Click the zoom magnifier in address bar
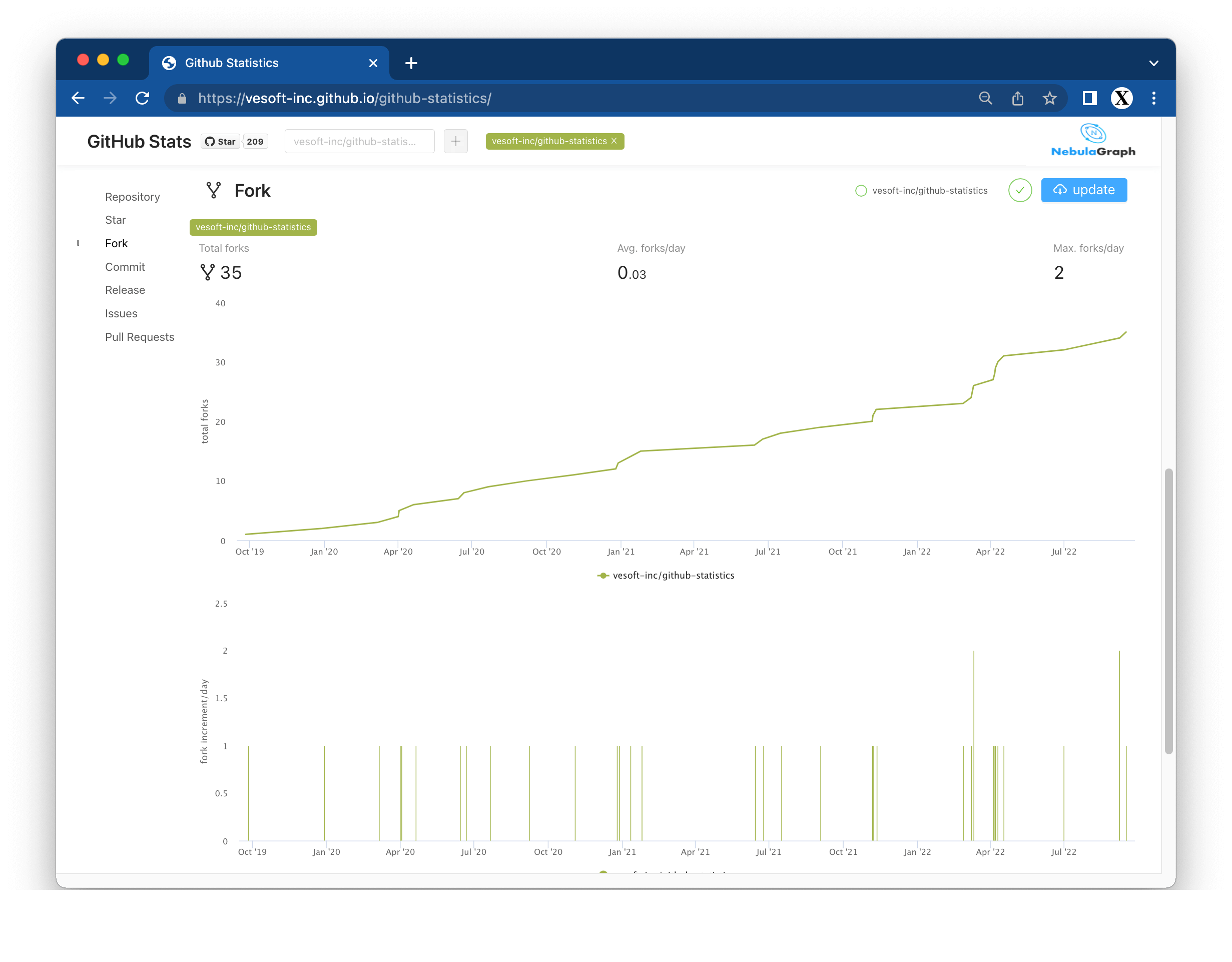1232x962 pixels. coord(985,98)
